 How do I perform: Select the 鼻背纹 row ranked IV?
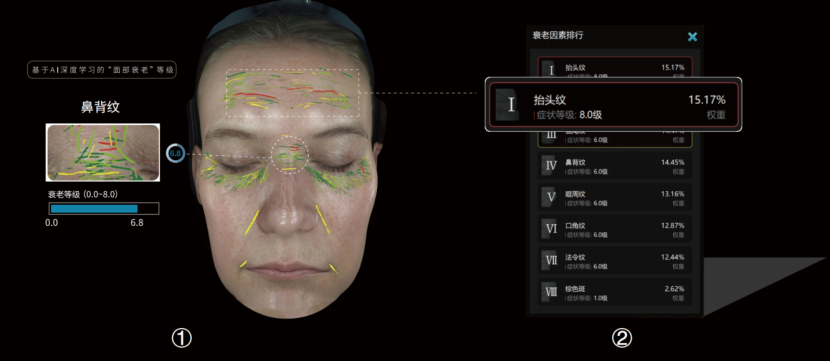[x=615, y=166]
